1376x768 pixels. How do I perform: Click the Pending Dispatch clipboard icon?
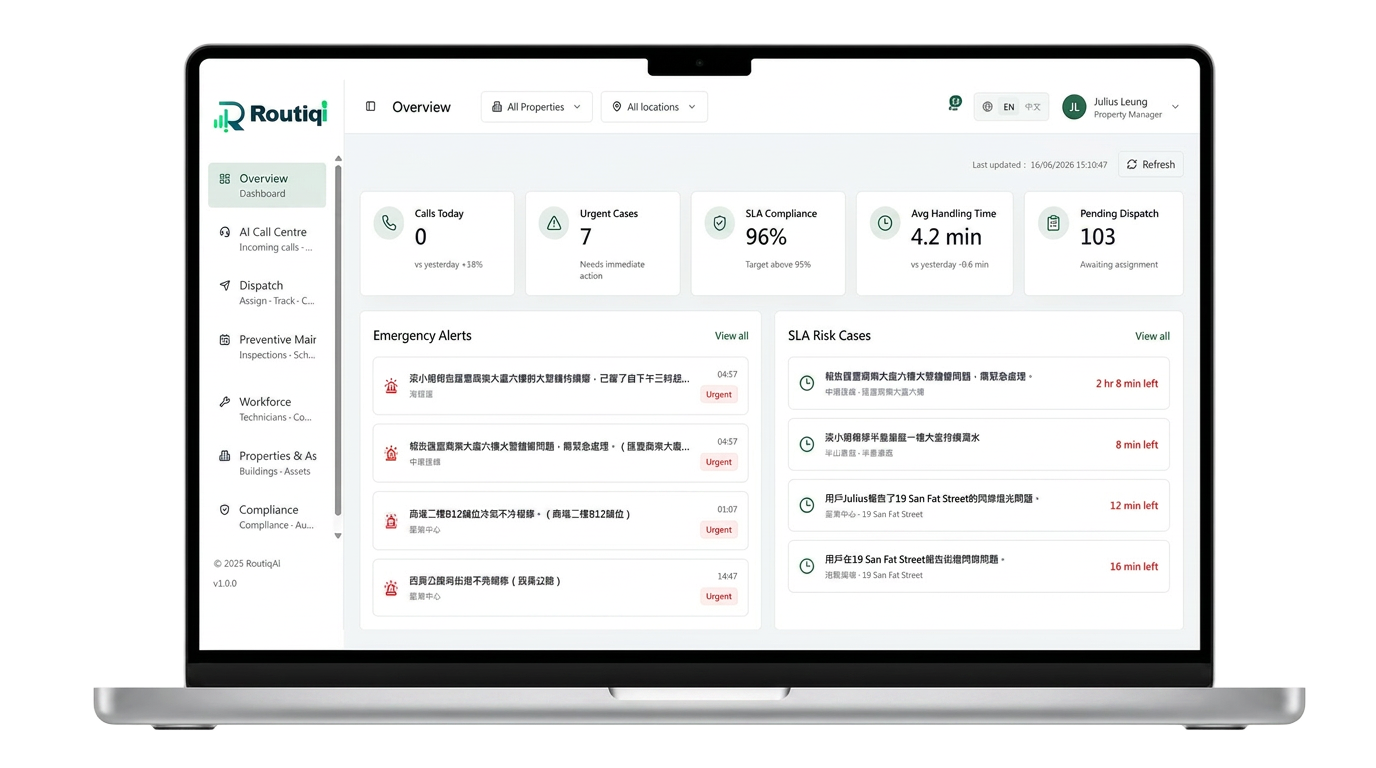[x=1053, y=223]
